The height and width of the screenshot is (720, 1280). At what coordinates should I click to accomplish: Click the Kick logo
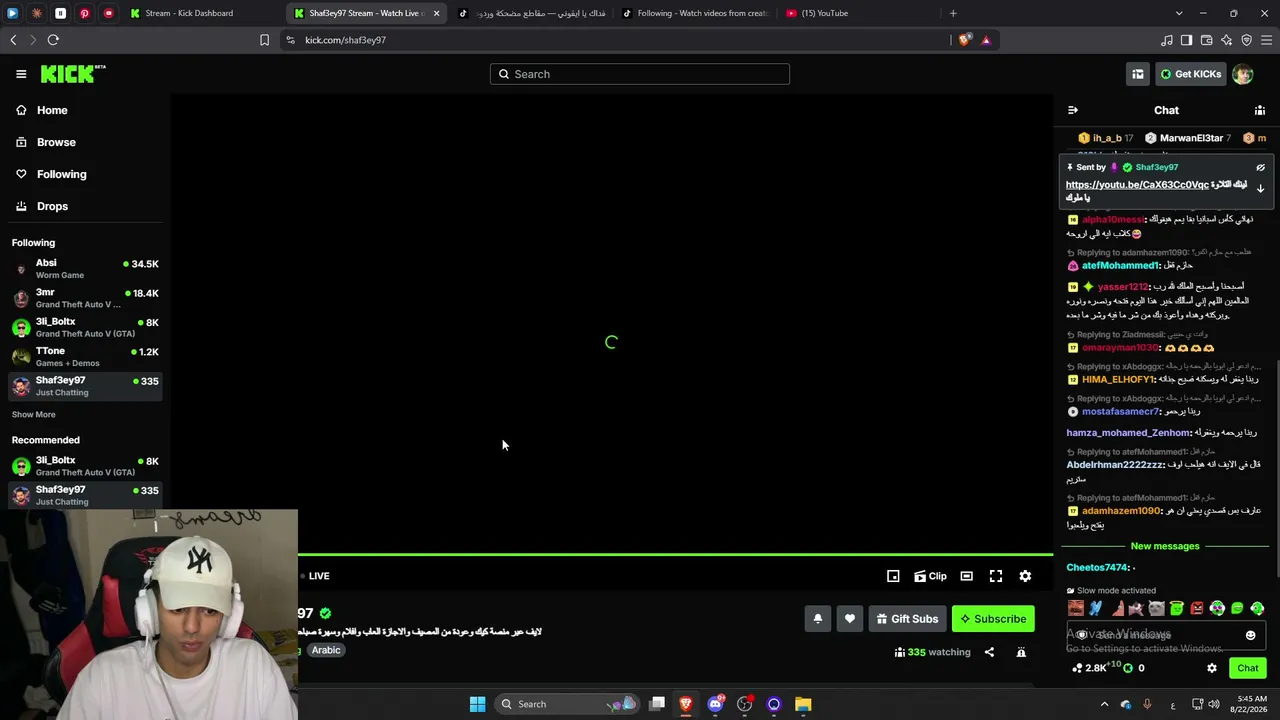73,74
